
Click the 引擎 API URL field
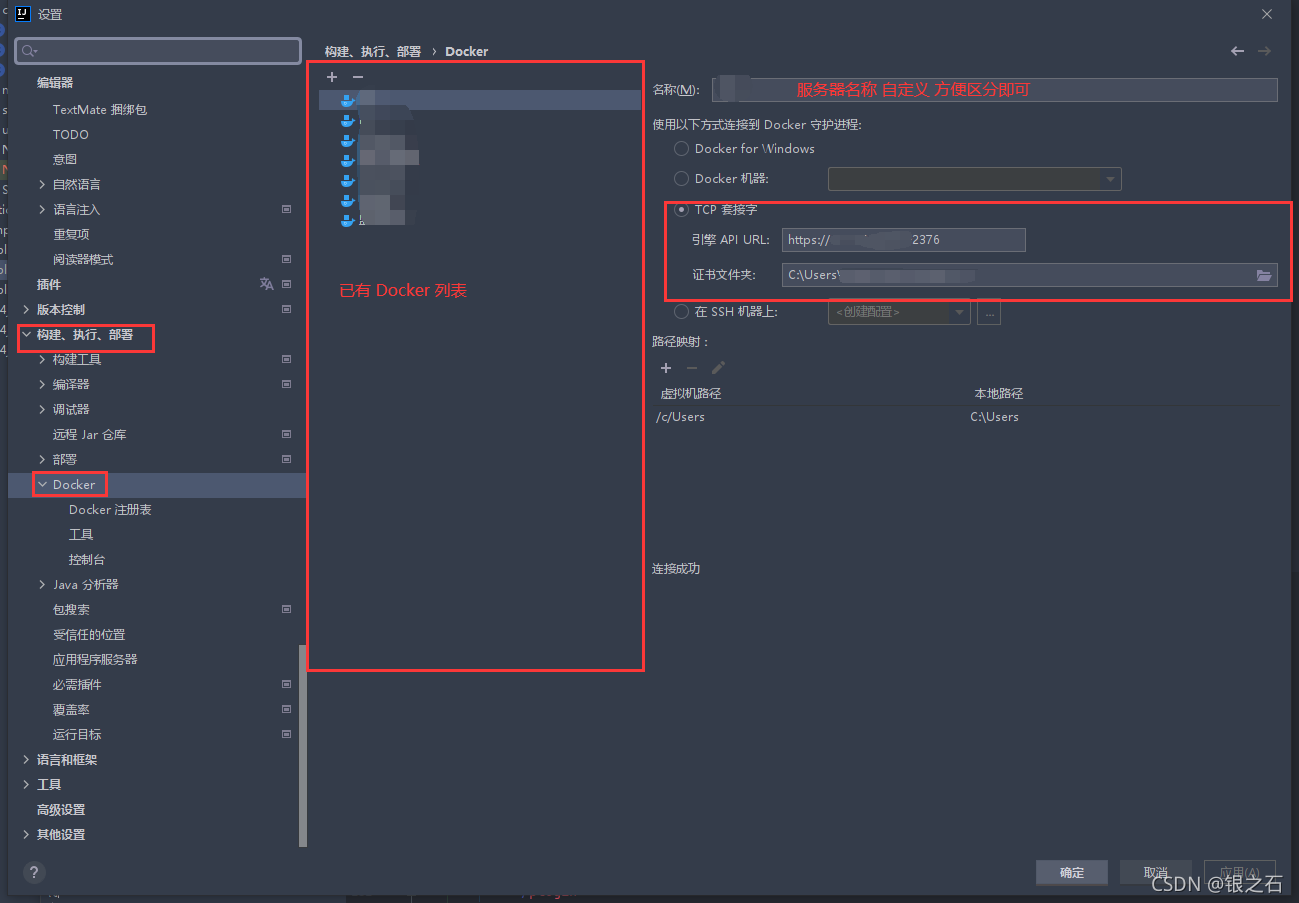pos(904,240)
